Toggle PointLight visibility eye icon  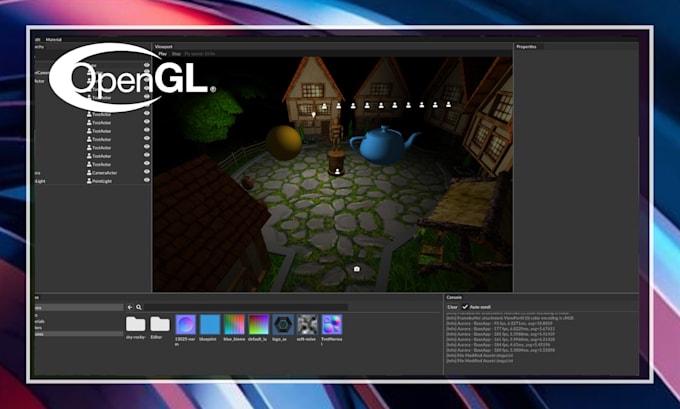(x=147, y=180)
